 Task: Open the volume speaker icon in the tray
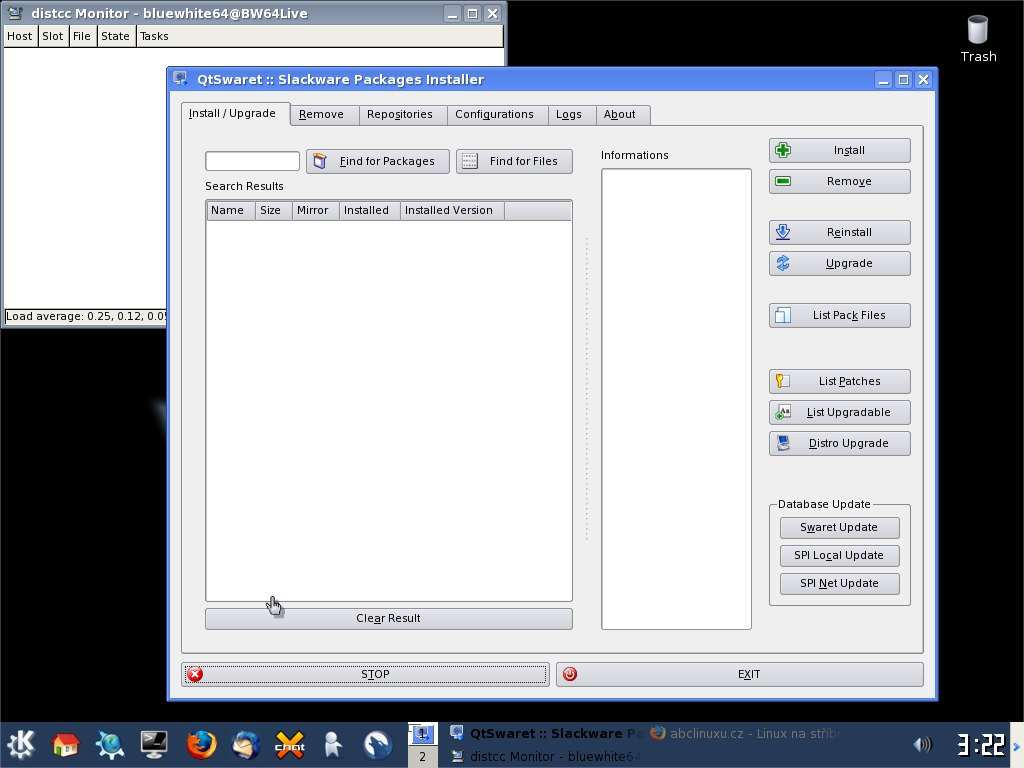pos(922,744)
